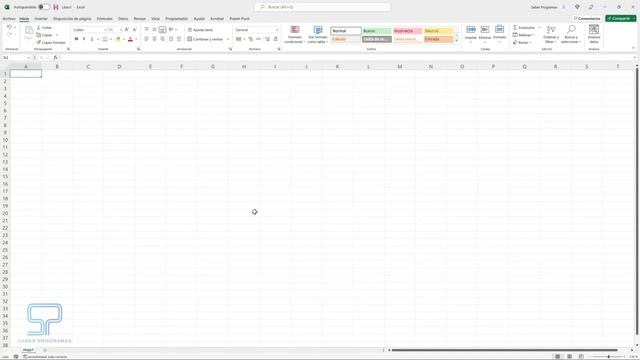Align text to the right
Image resolution: width=640 pixels, height=360 pixels.
pos(162,39)
